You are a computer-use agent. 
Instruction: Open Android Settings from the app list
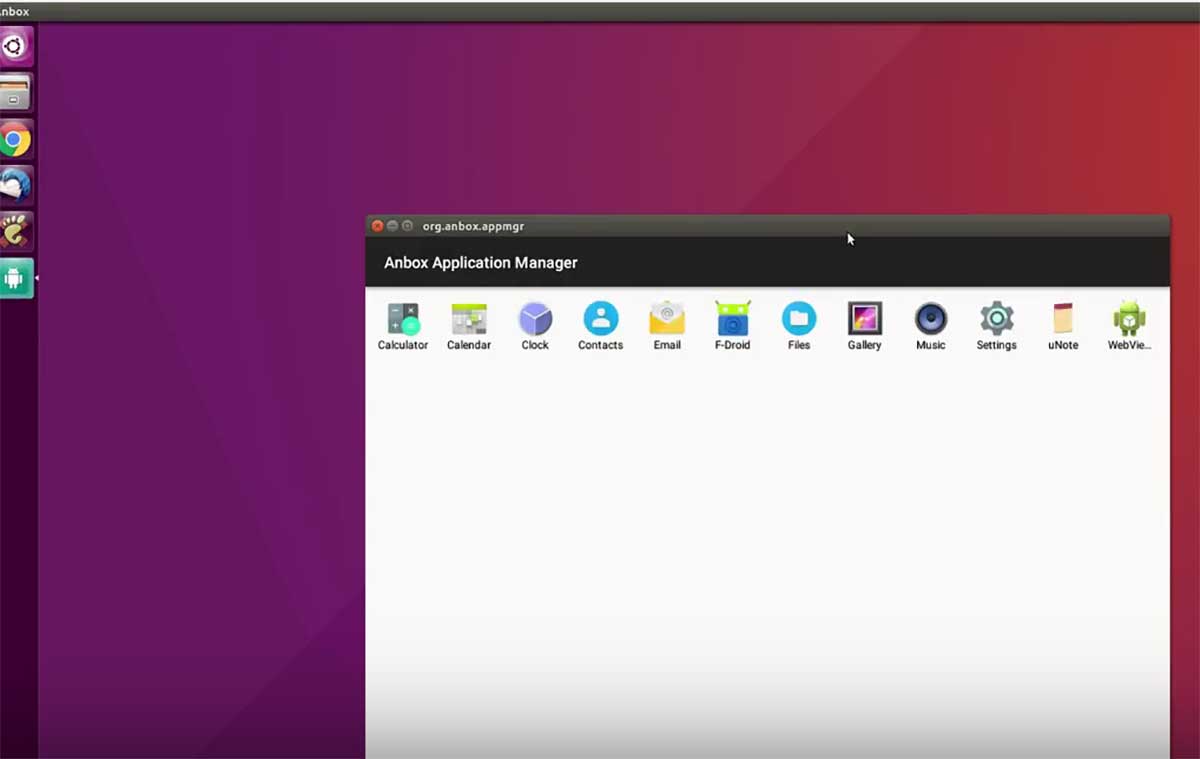pyautogui.click(x=996, y=318)
